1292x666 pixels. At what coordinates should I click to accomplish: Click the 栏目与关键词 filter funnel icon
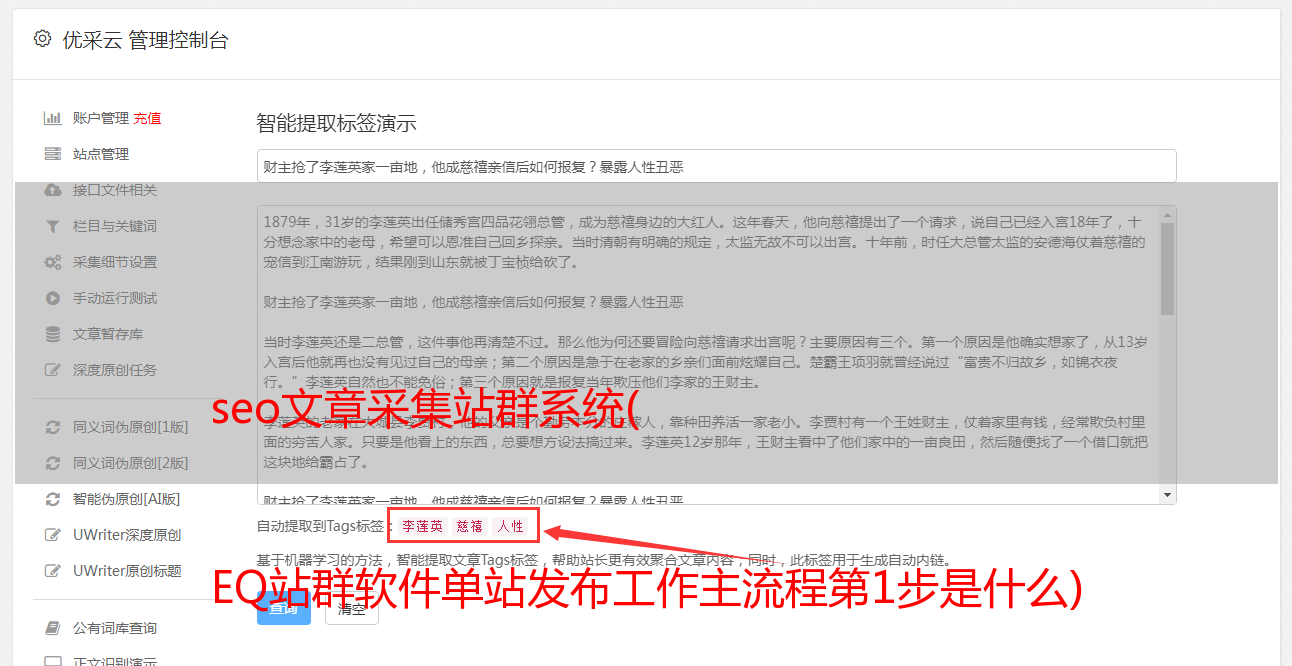53,226
